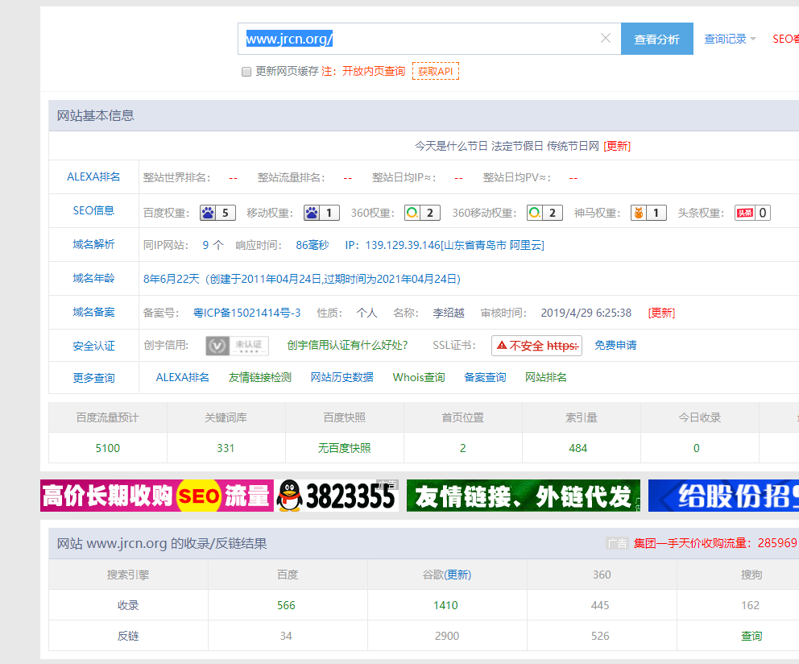The width and height of the screenshot is (799, 664).
Task: Open the 更多查询 row label
Action: pos(94,378)
